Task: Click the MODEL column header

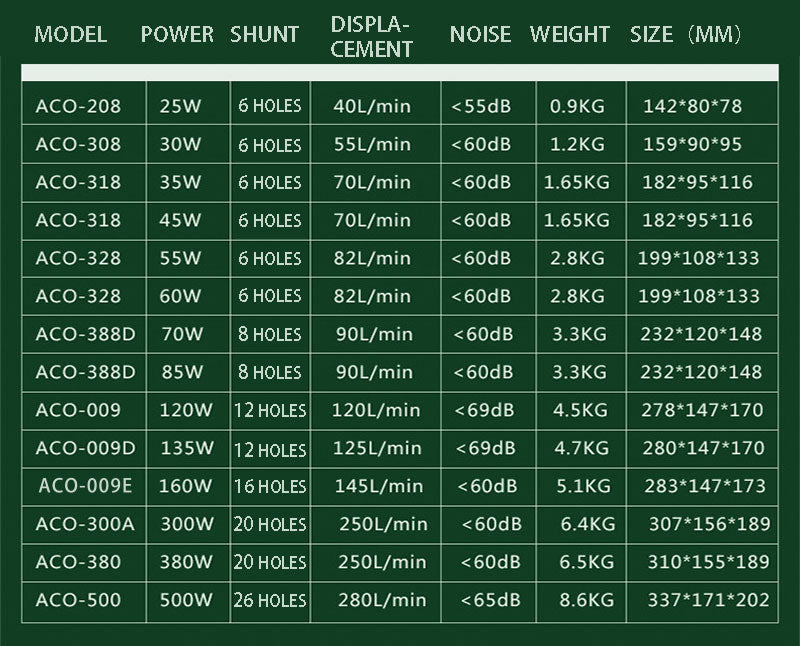Action: (70, 35)
